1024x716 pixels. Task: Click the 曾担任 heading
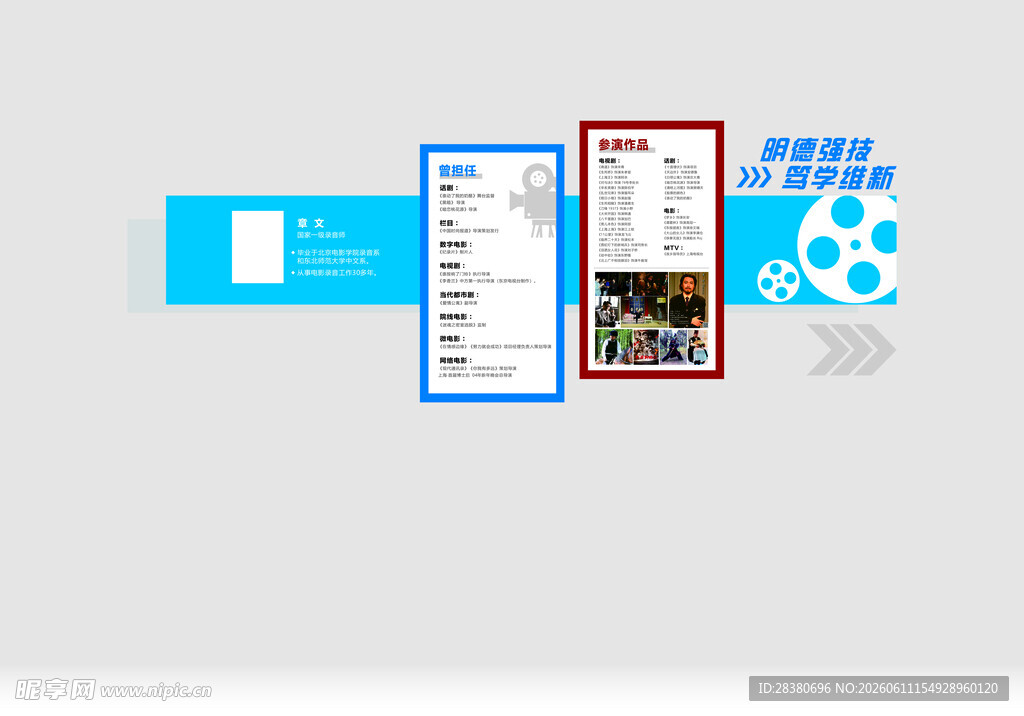tap(457, 171)
